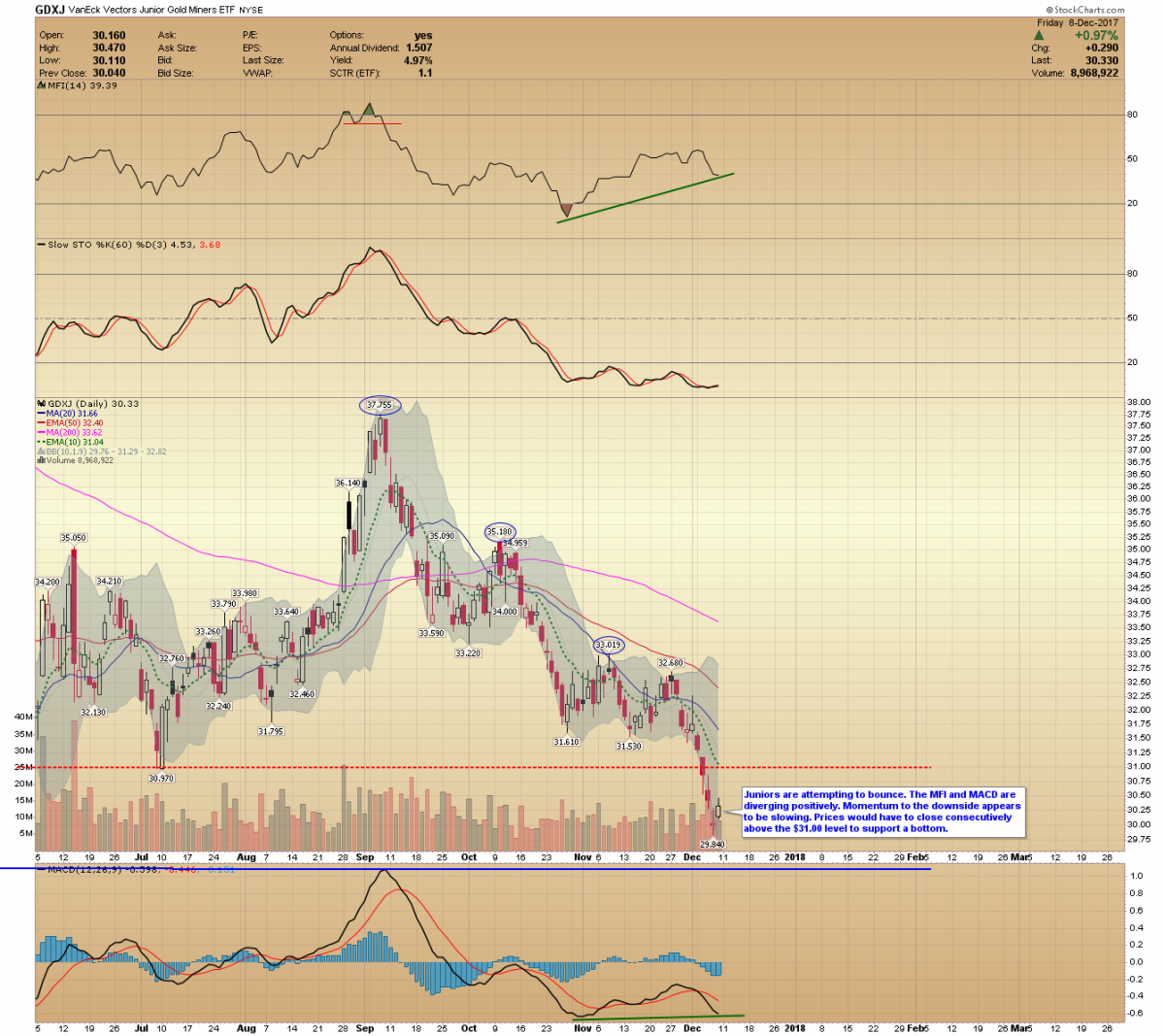Click the blue-bordered Juniors commentary text box
The width and height of the screenshot is (1165, 1036).
[x=882, y=811]
